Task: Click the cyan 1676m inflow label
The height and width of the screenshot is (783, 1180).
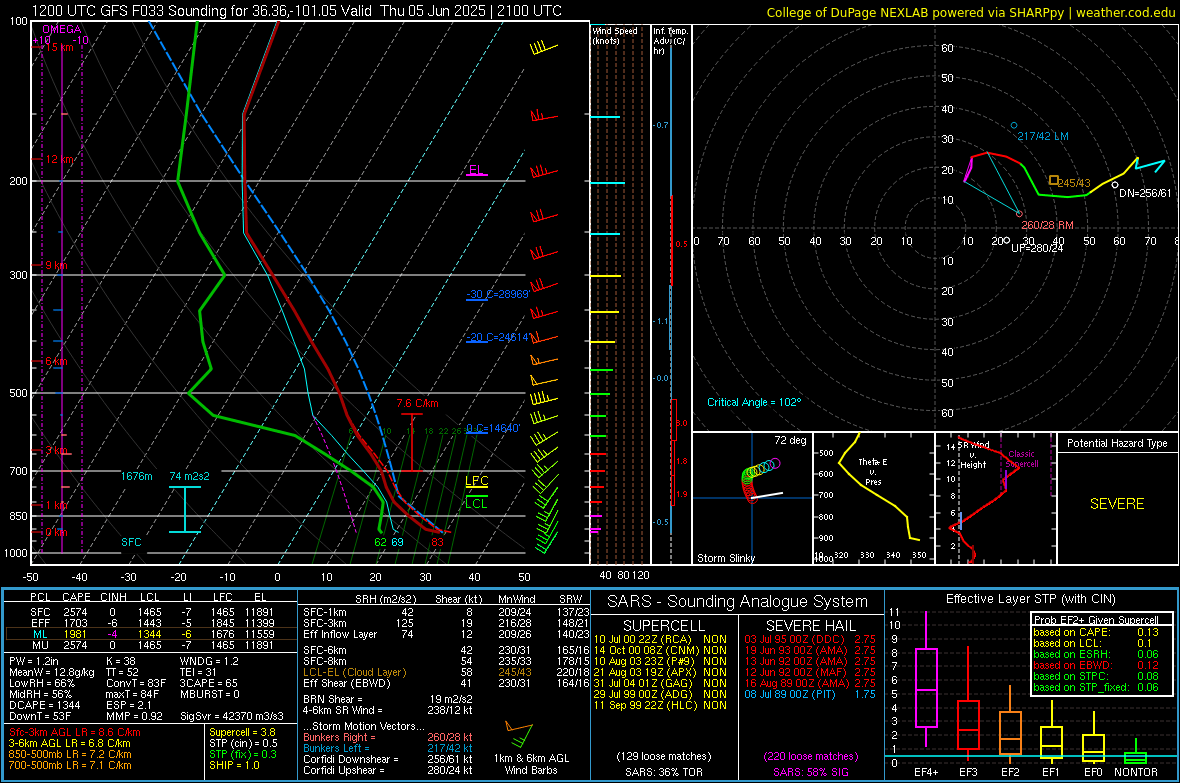Action: click(x=136, y=477)
